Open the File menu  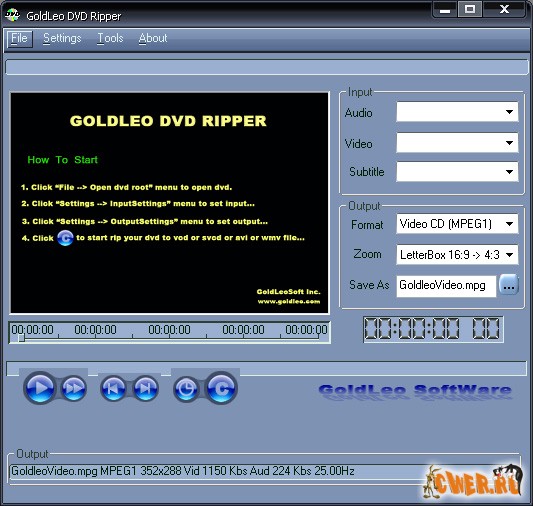pos(19,38)
